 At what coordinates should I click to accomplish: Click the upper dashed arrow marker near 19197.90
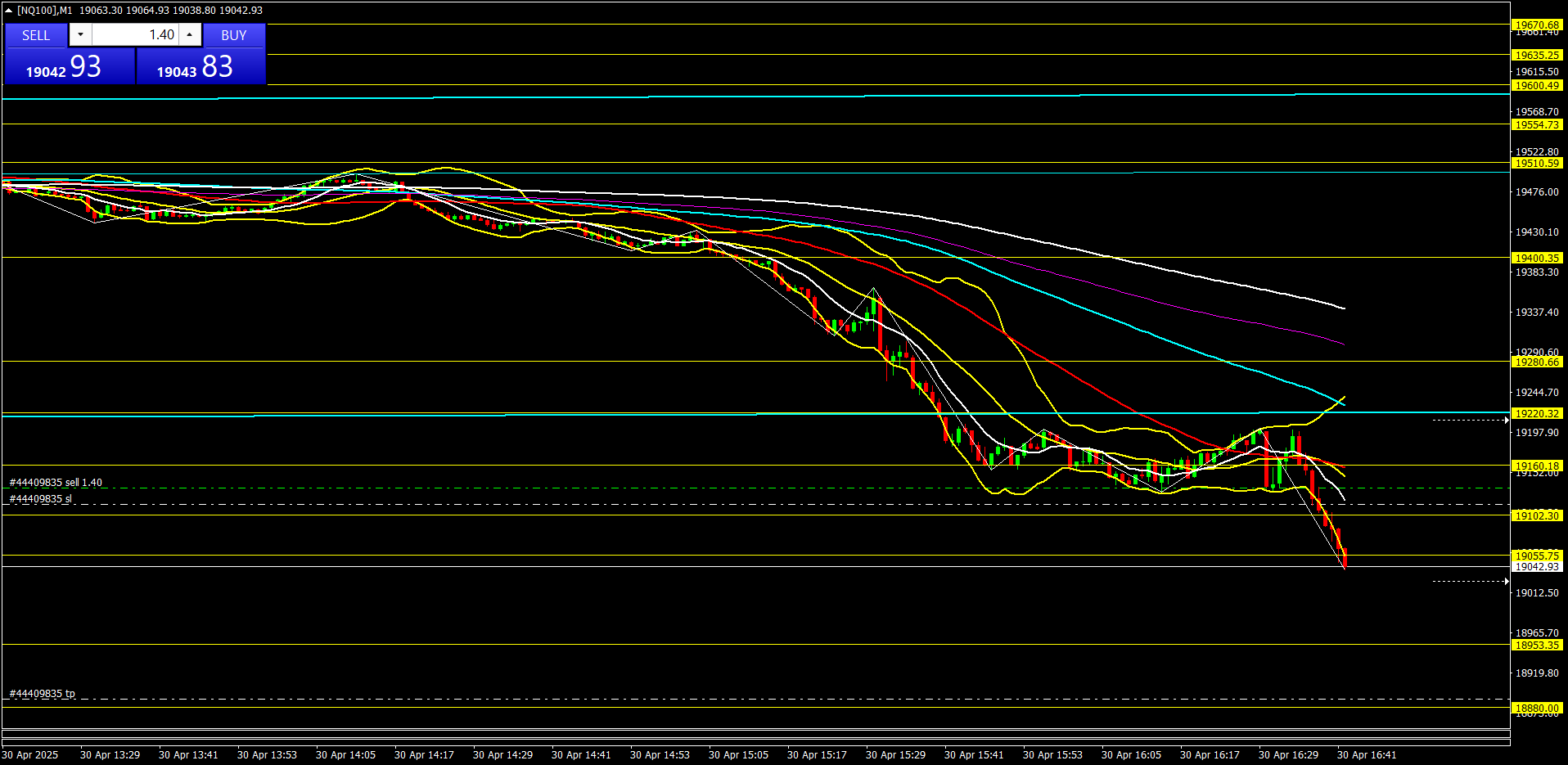(1505, 420)
